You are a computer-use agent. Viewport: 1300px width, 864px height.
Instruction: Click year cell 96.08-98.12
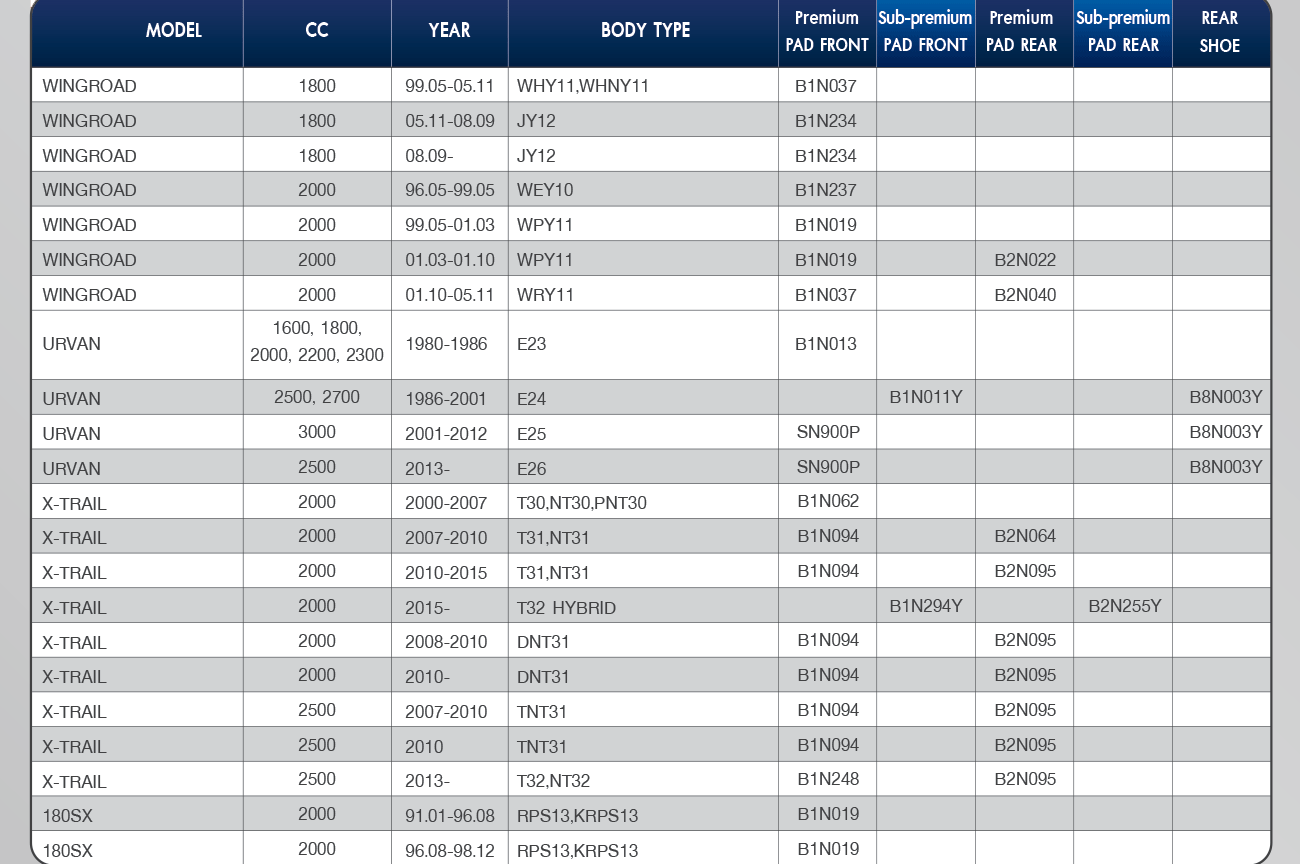coord(450,851)
